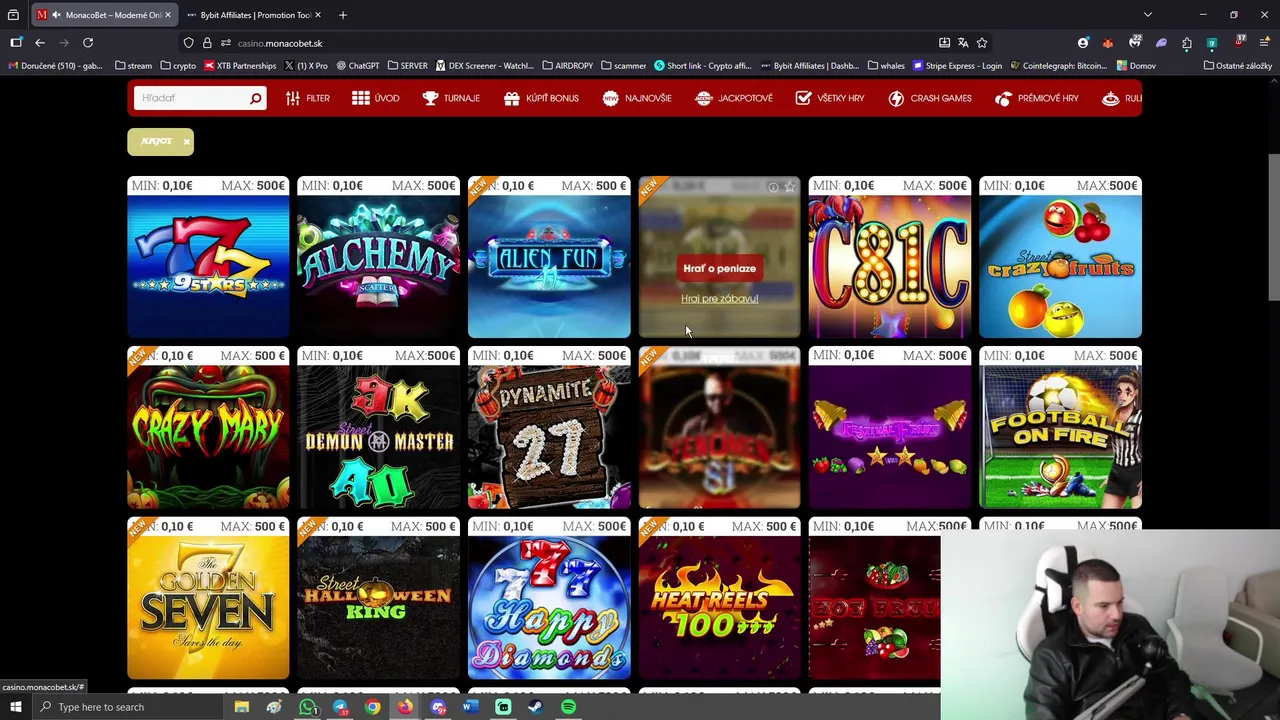This screenshot has height=720, width=1280.
Task: Close the MonacoBet tab
Action: pos(167,15)
